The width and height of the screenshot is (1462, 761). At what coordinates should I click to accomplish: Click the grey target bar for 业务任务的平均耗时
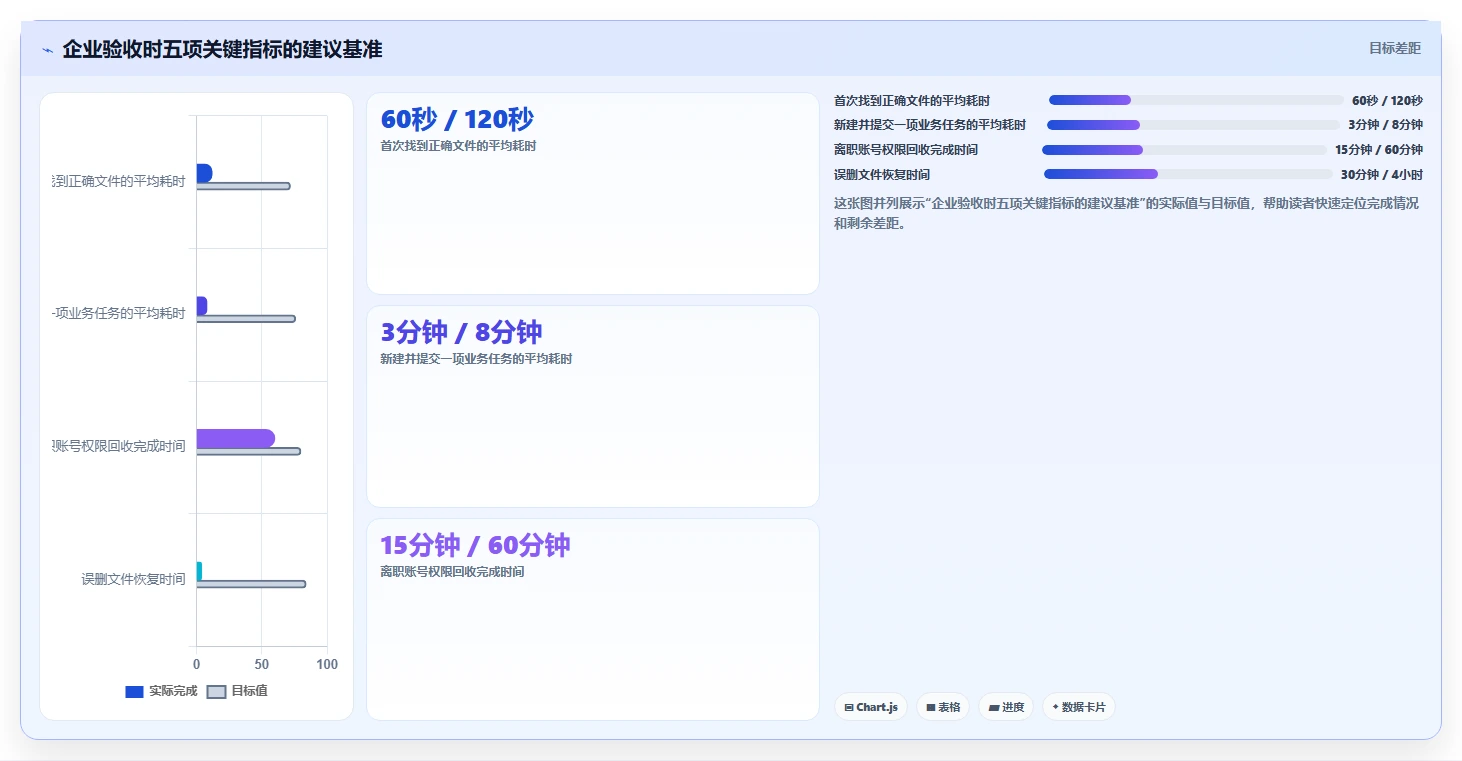pos(246,319)
